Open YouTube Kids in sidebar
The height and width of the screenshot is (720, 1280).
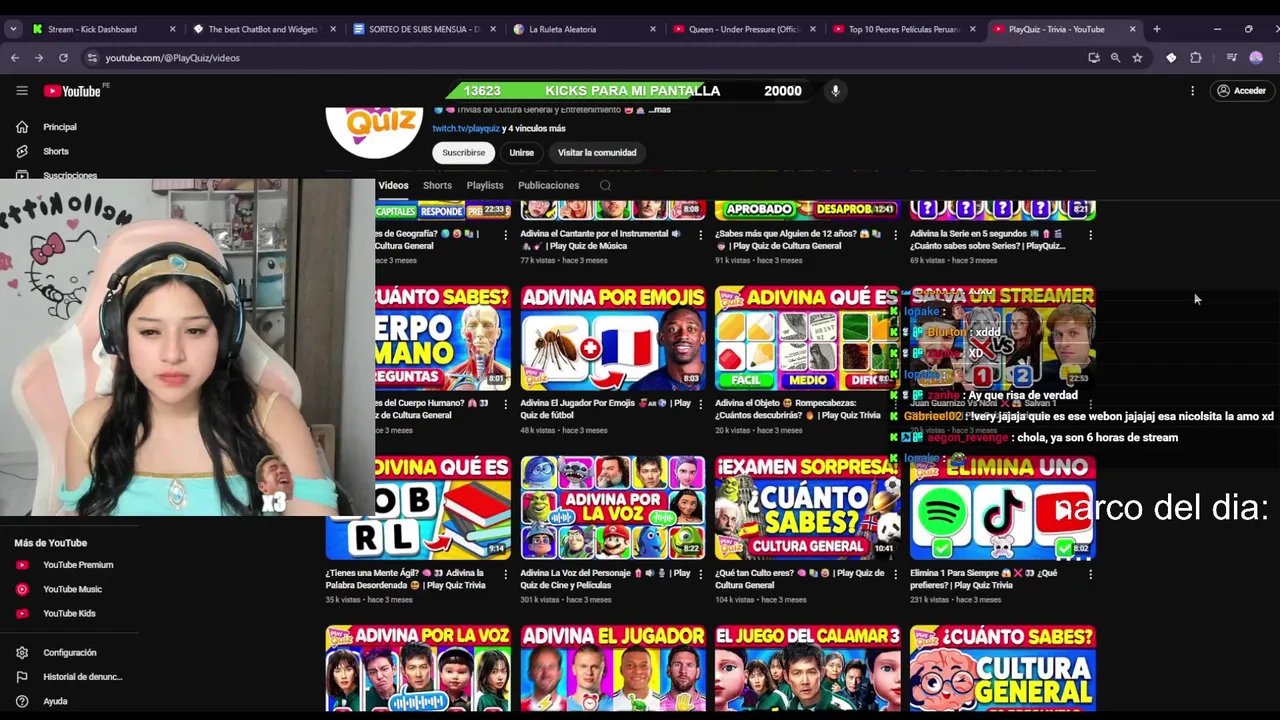point(68,613)
